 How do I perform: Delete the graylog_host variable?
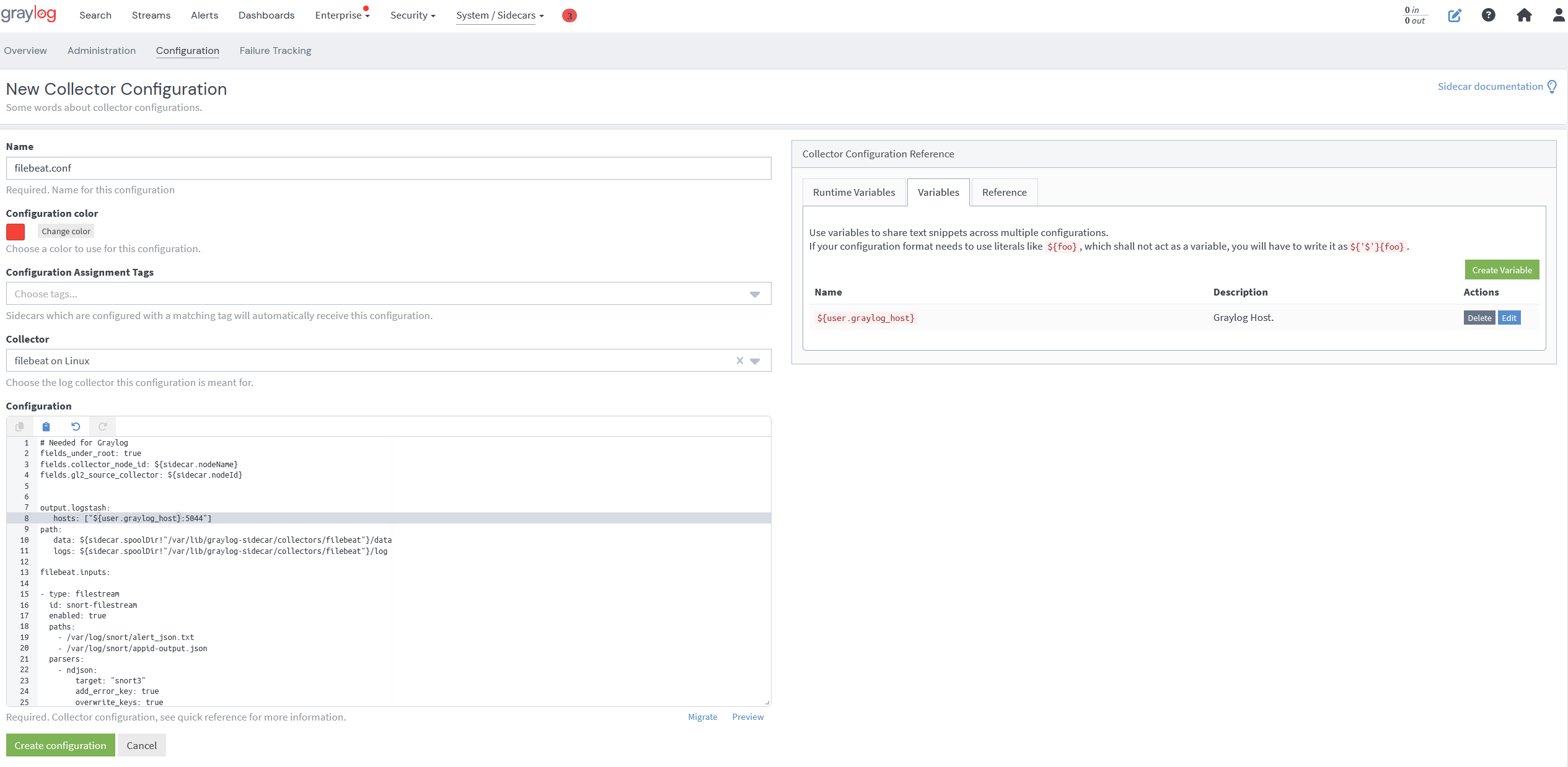(1479, 318)
